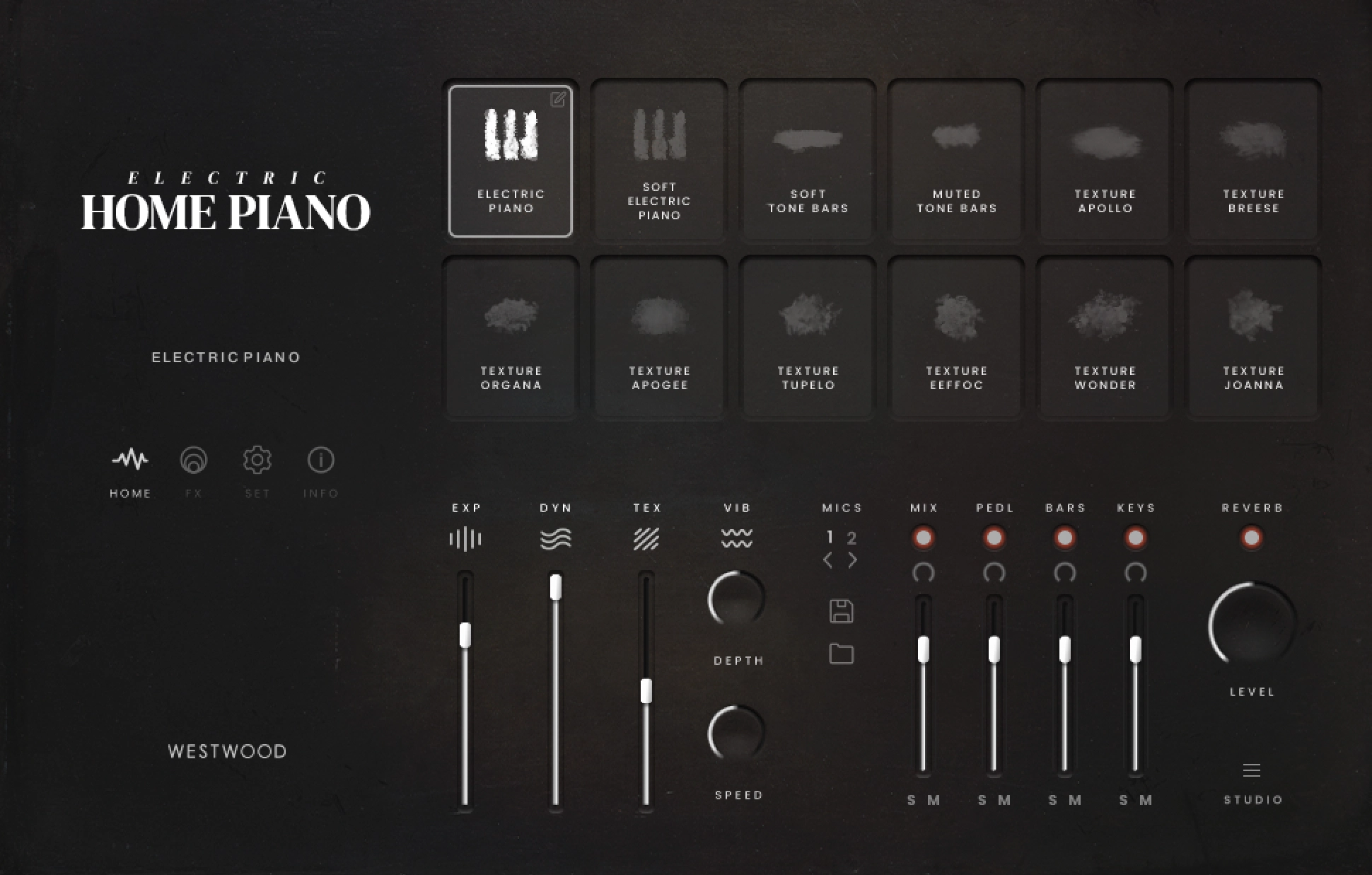The height and width of the screenshot is (875, 1372).
Task: Disable the KEYS mic power button
Action: (1135, 538)
